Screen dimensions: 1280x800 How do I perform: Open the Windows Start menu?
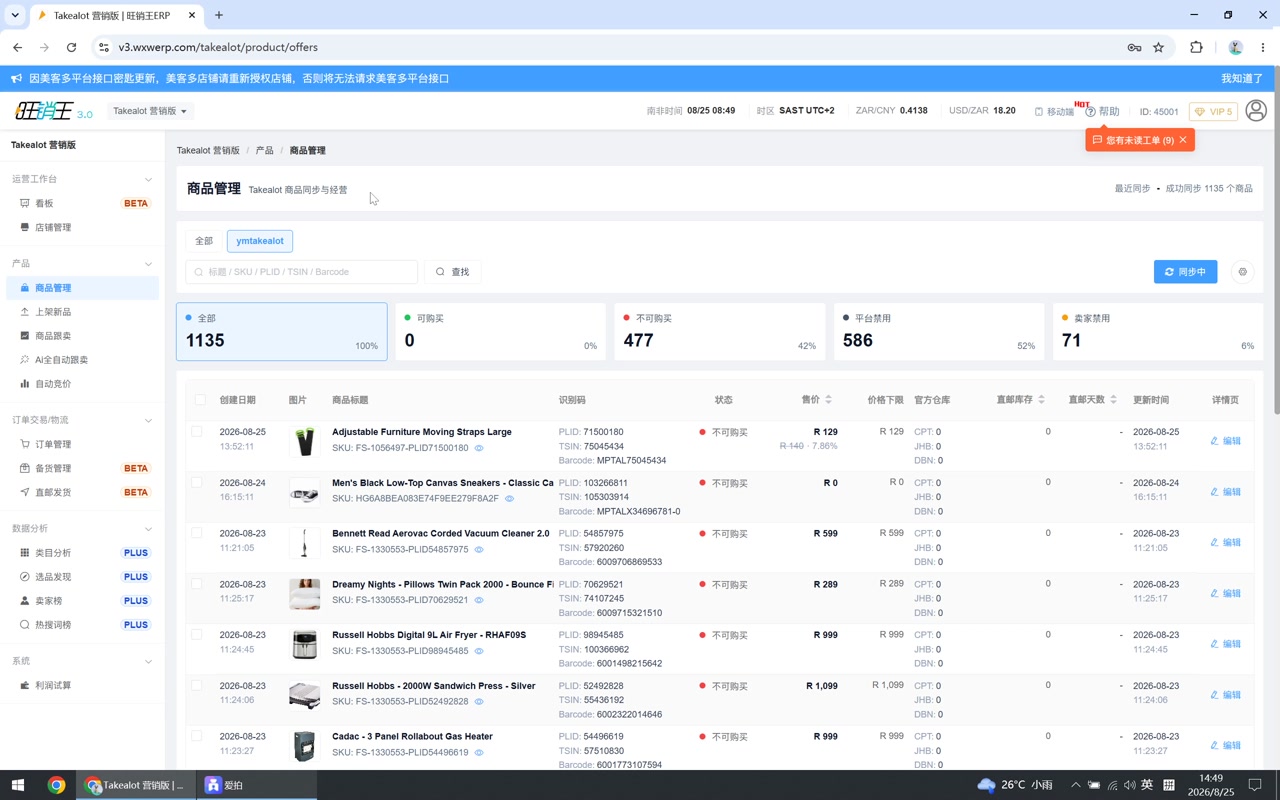tap(18, 785)
